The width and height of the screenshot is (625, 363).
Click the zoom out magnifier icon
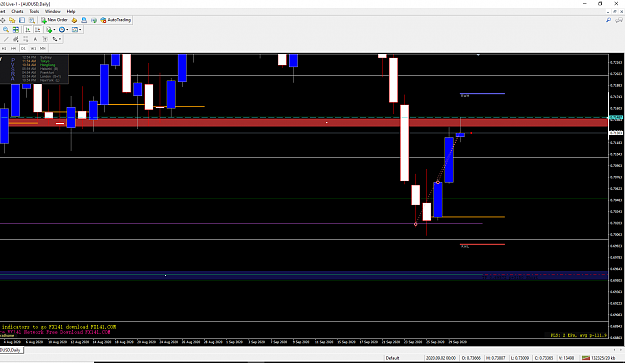click(6, 29)
